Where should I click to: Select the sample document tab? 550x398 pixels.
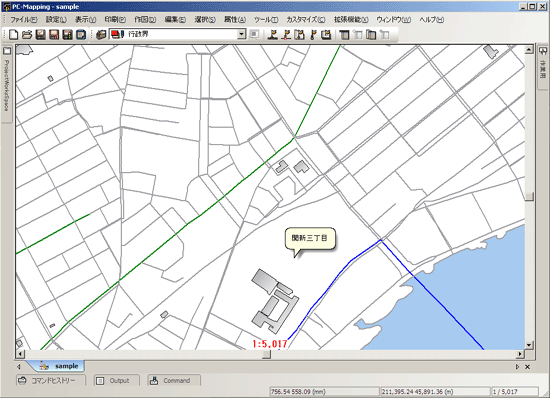coord(59,366)
